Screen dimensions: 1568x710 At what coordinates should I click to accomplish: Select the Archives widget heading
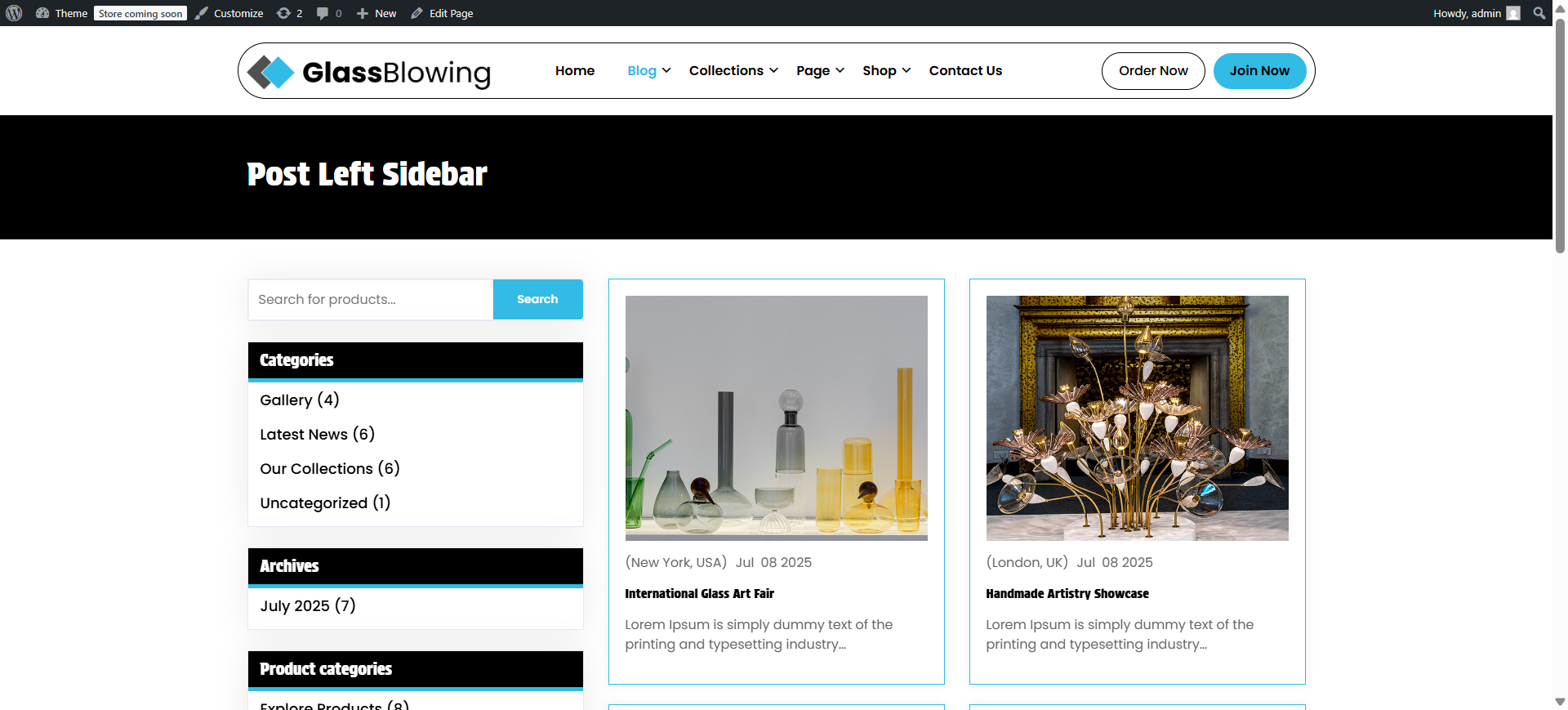pos(289,566)
